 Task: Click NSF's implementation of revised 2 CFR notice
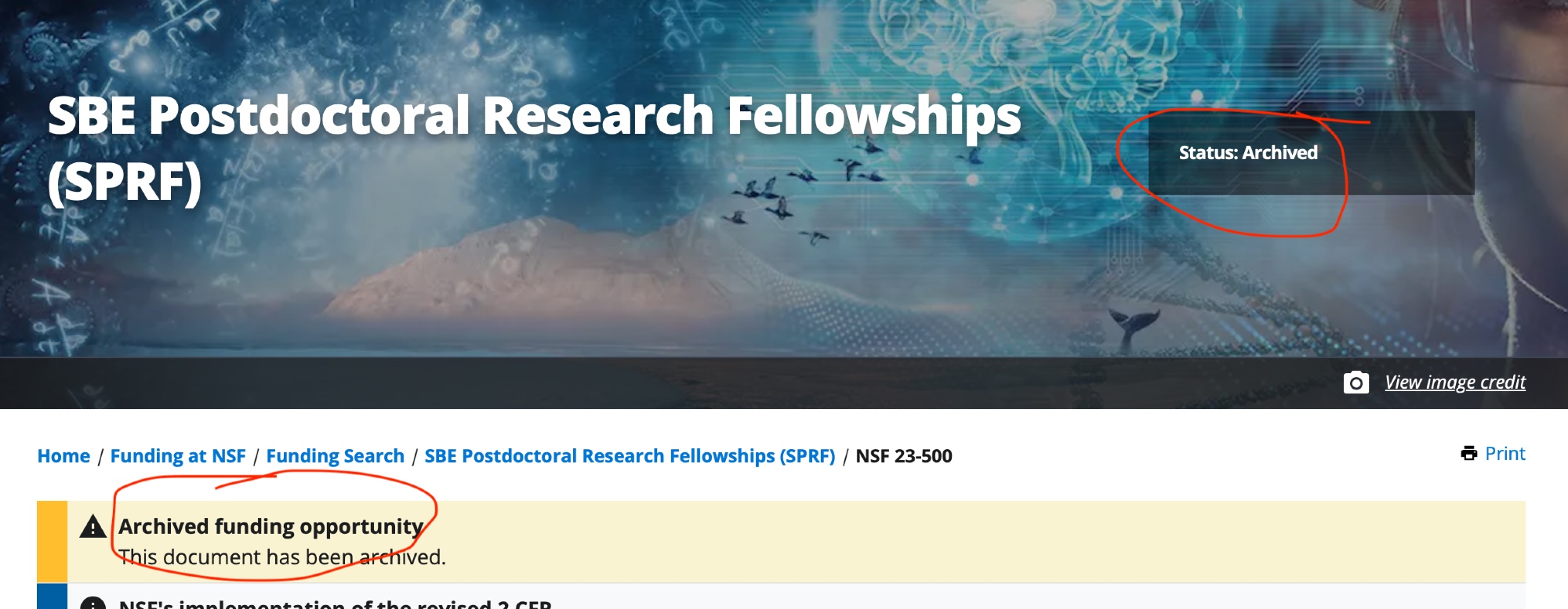point(336,604)
